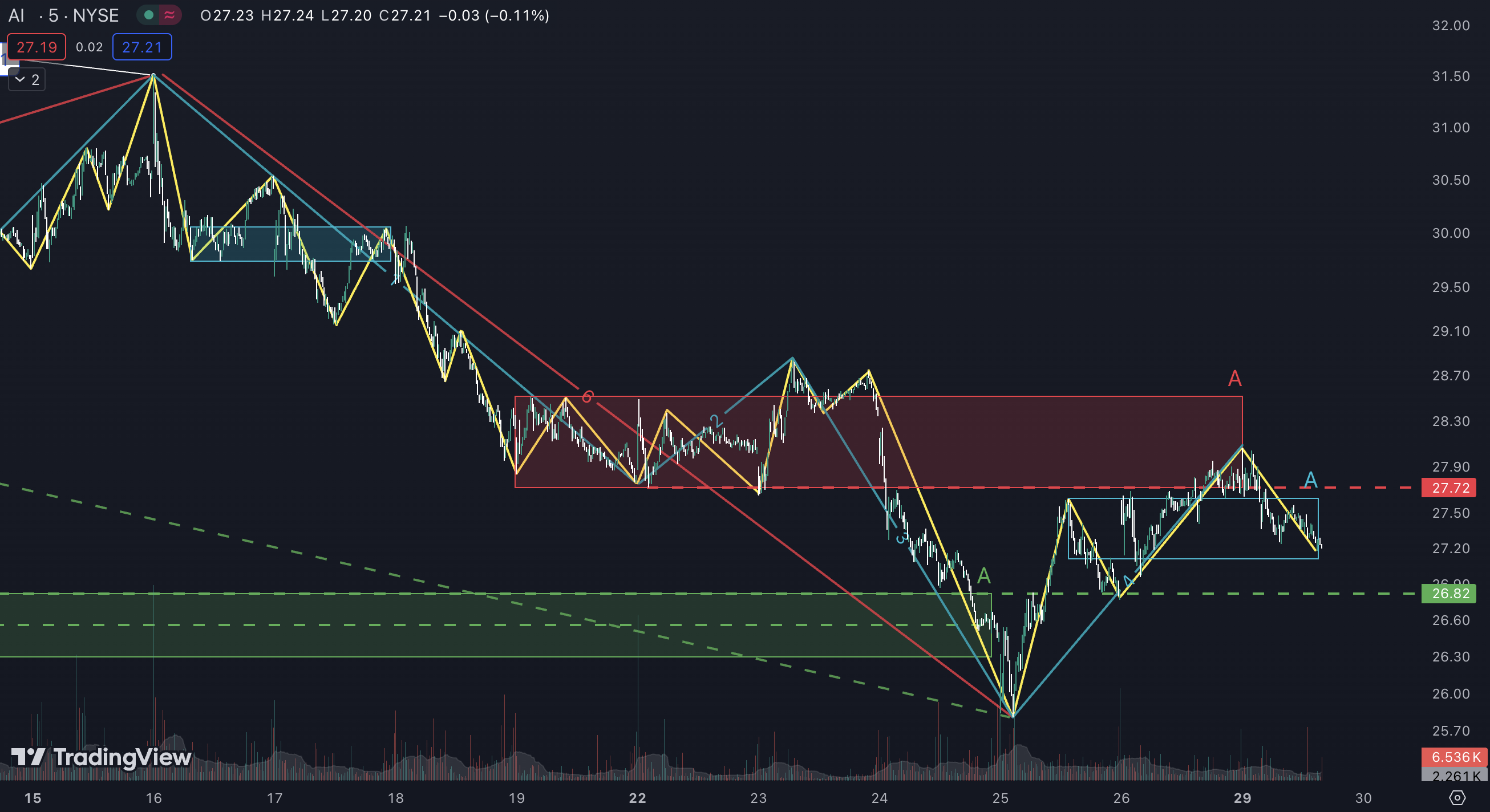This screenshot has height=812, width=1490.
Task: Click the red 6.536K volume label
Action: pos(1454,757)
